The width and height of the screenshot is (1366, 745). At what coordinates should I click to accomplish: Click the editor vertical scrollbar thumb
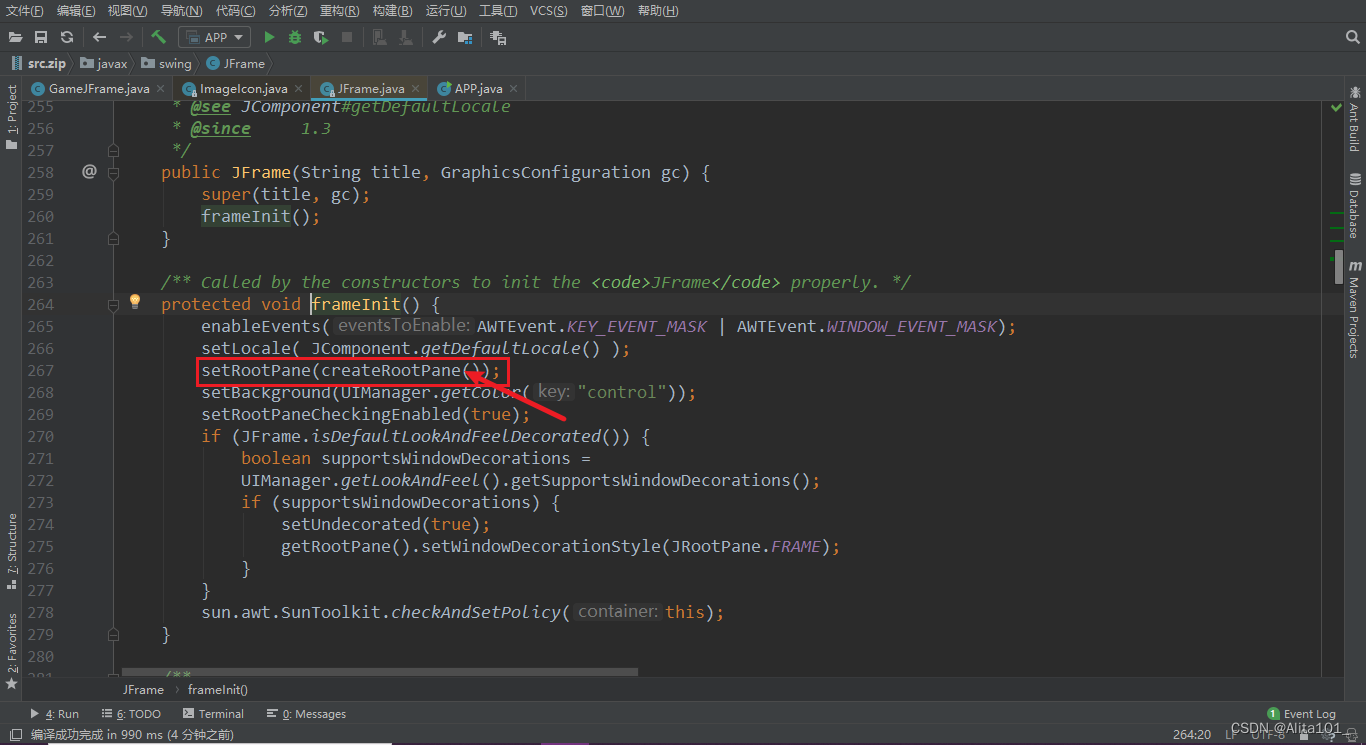(1339, 267)
